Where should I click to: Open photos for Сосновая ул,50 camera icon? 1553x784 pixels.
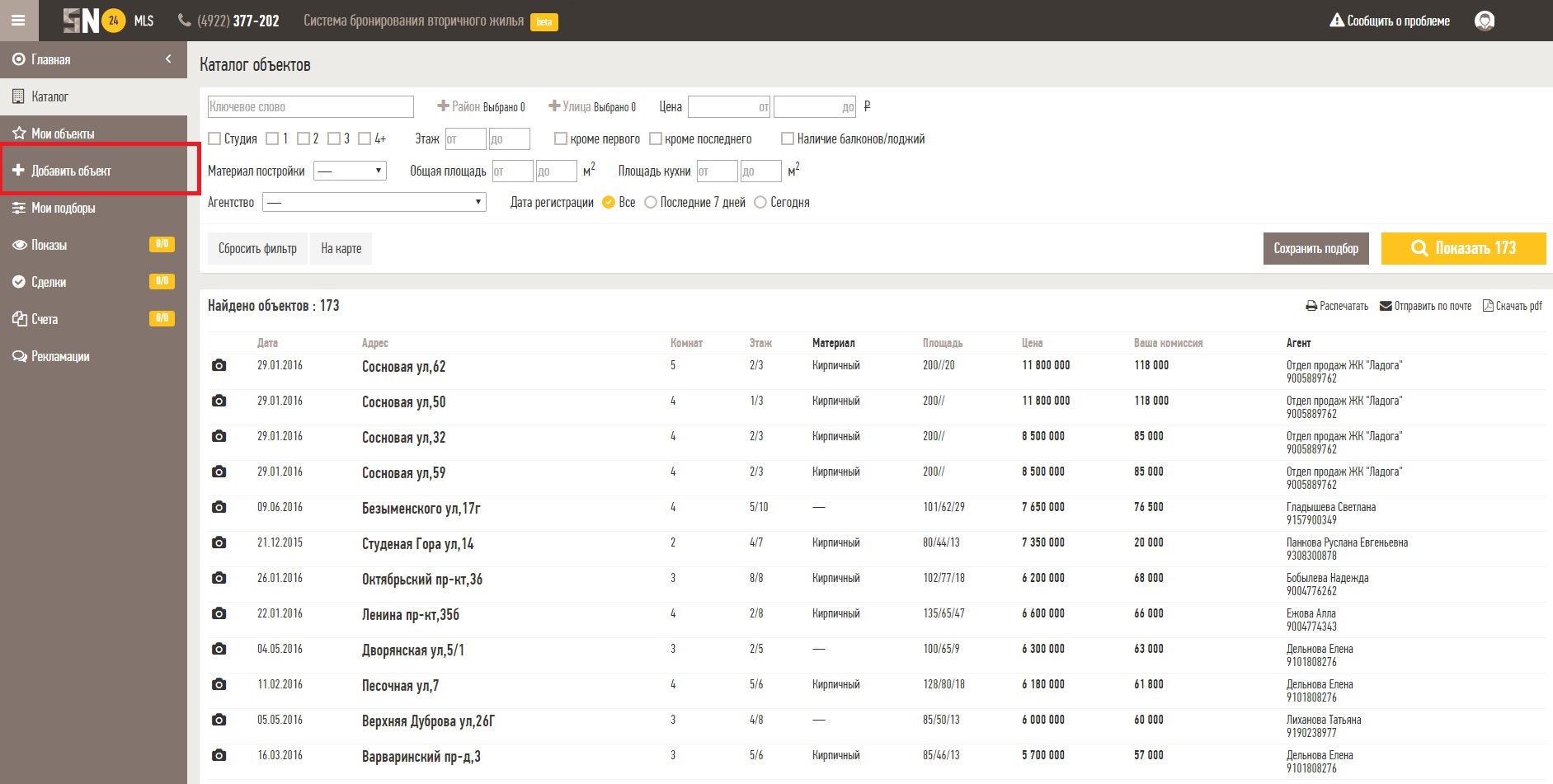coord(219,401)
